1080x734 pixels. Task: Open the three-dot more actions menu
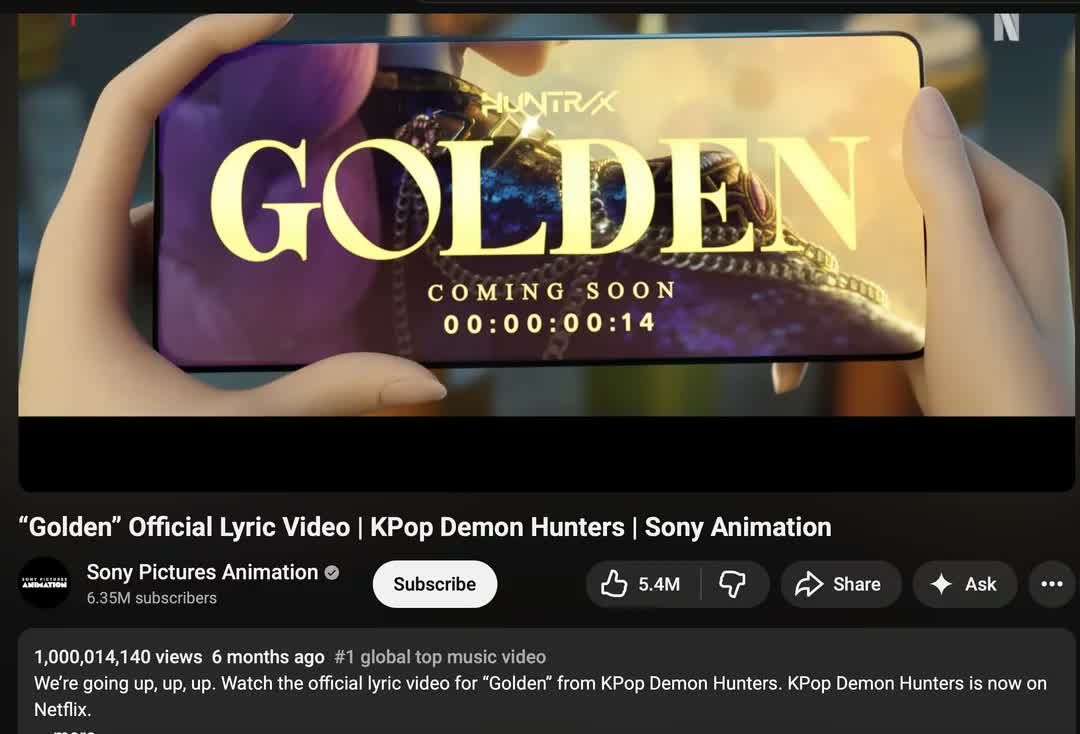[1052, 584]
